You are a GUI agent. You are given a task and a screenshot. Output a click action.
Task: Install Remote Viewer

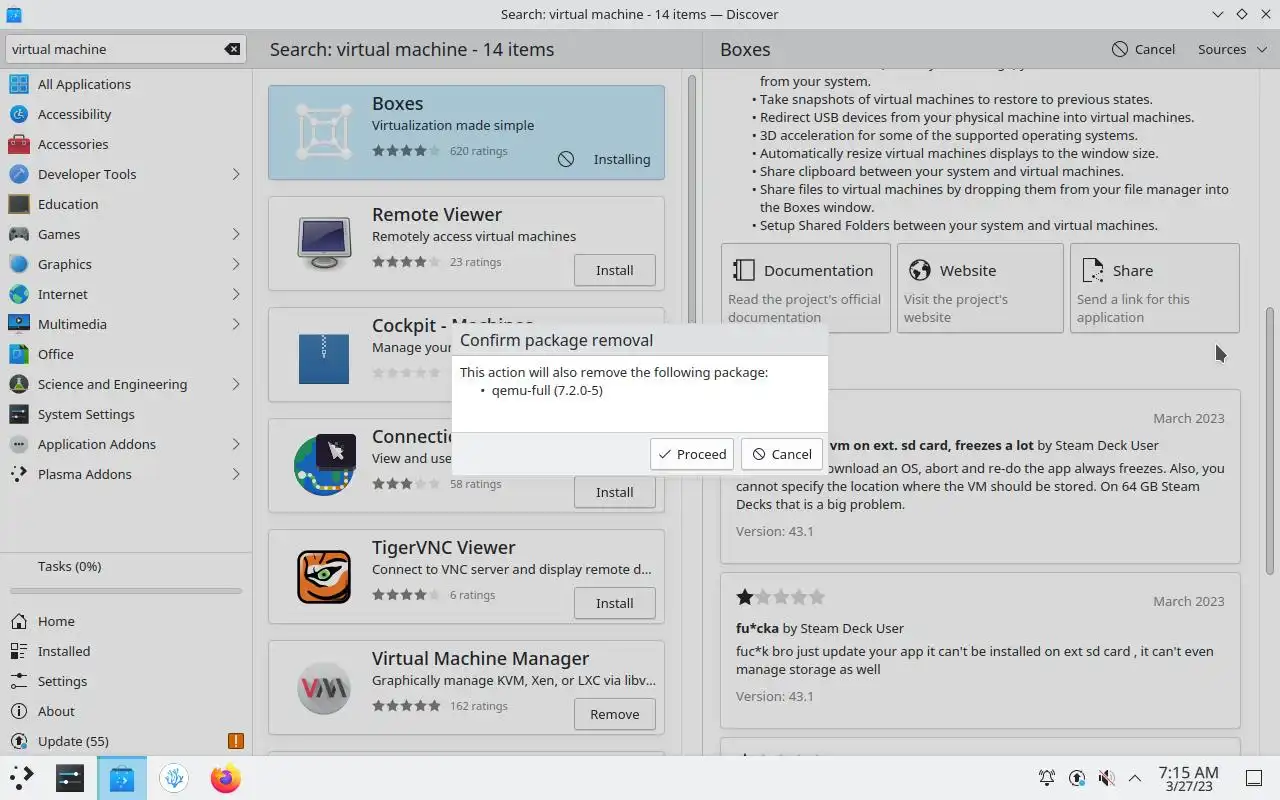point(614,270)
